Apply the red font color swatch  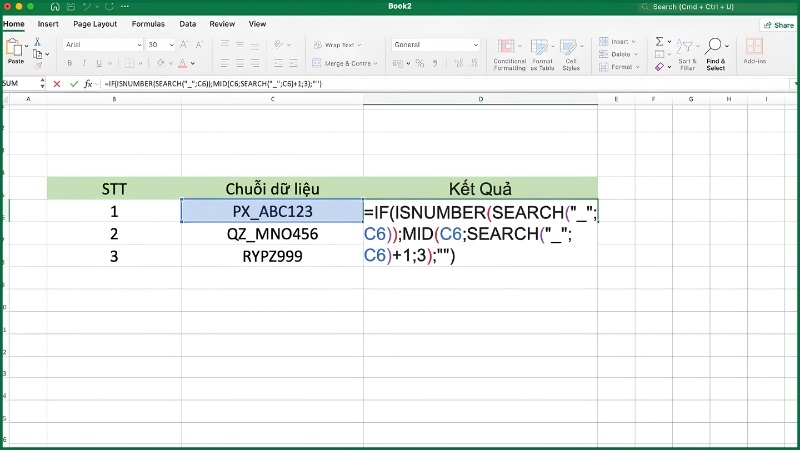[182, 63]
